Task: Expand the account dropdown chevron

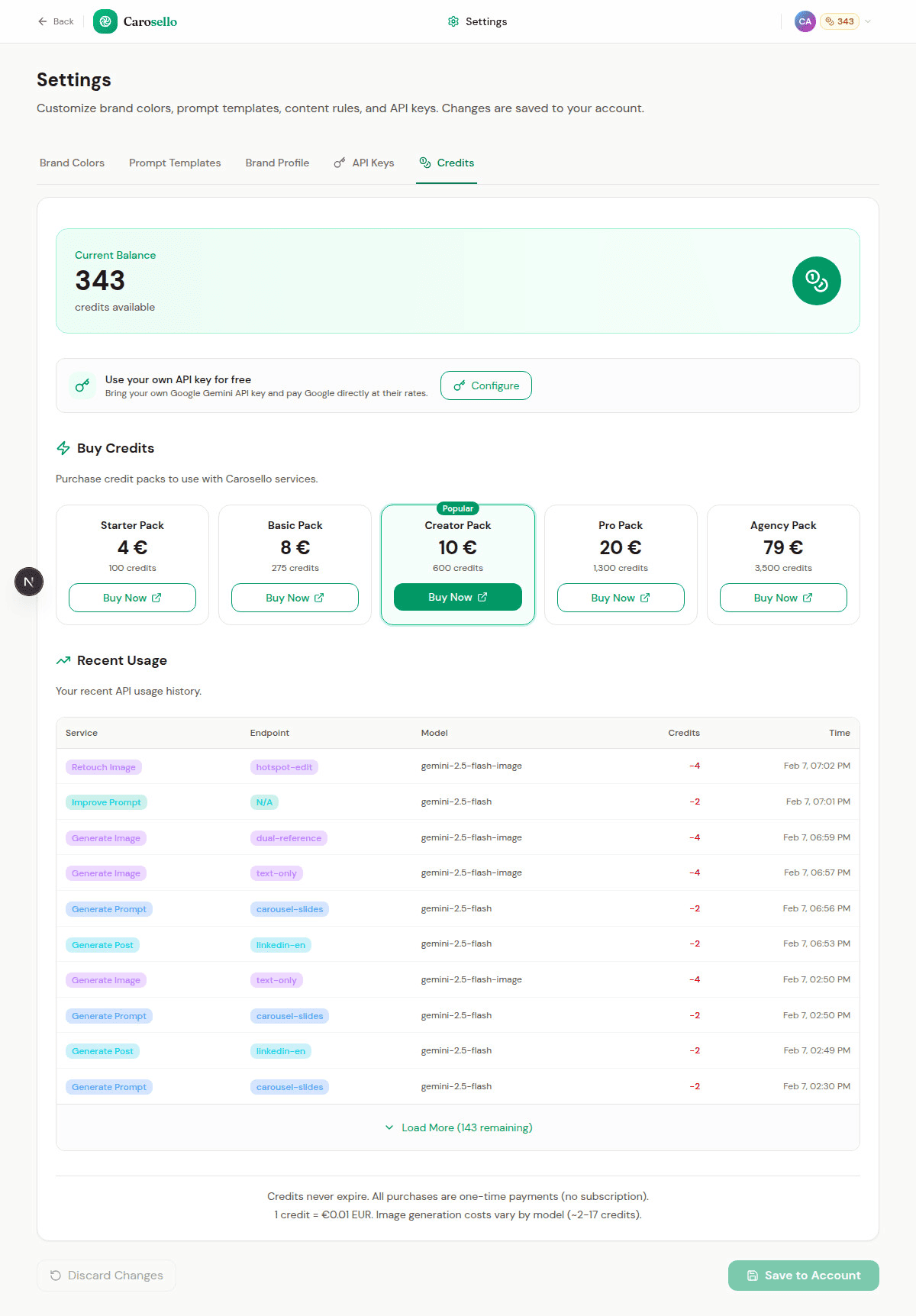Action: [868, 21]
